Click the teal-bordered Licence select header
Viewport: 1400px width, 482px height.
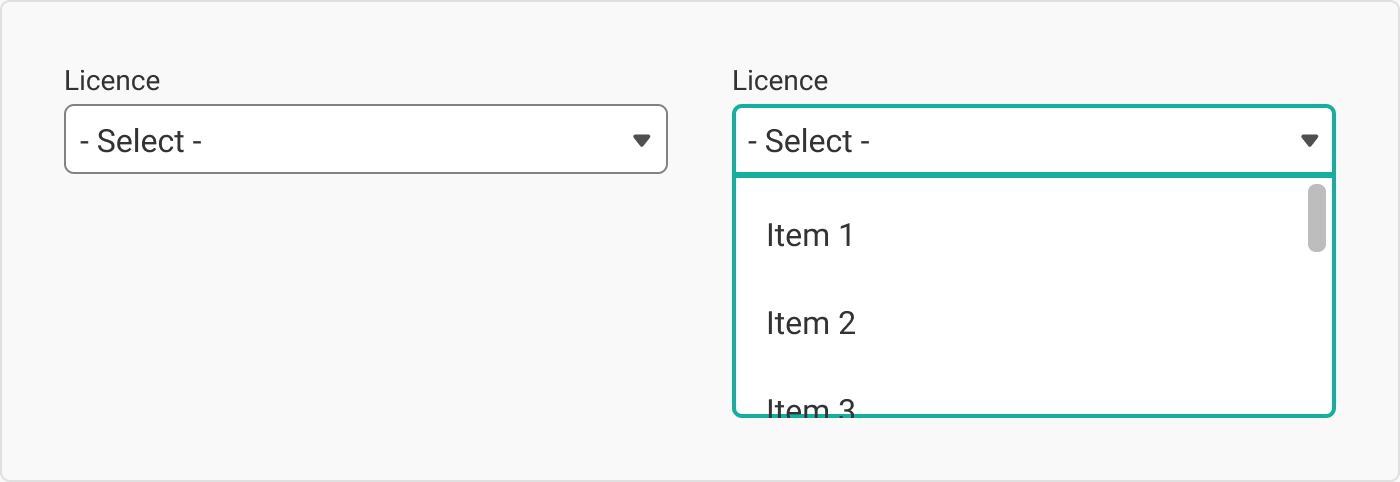point(1033,140)
